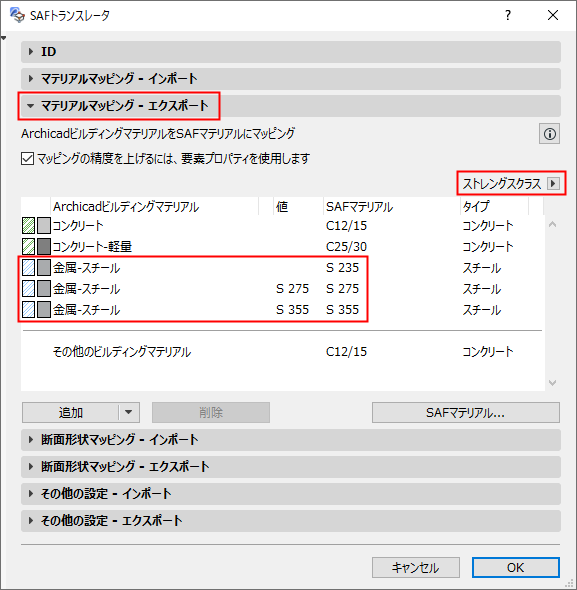Click the C25/30 SAF material cell
Viewport: 577px width, 590px height.
pos(346,247)
